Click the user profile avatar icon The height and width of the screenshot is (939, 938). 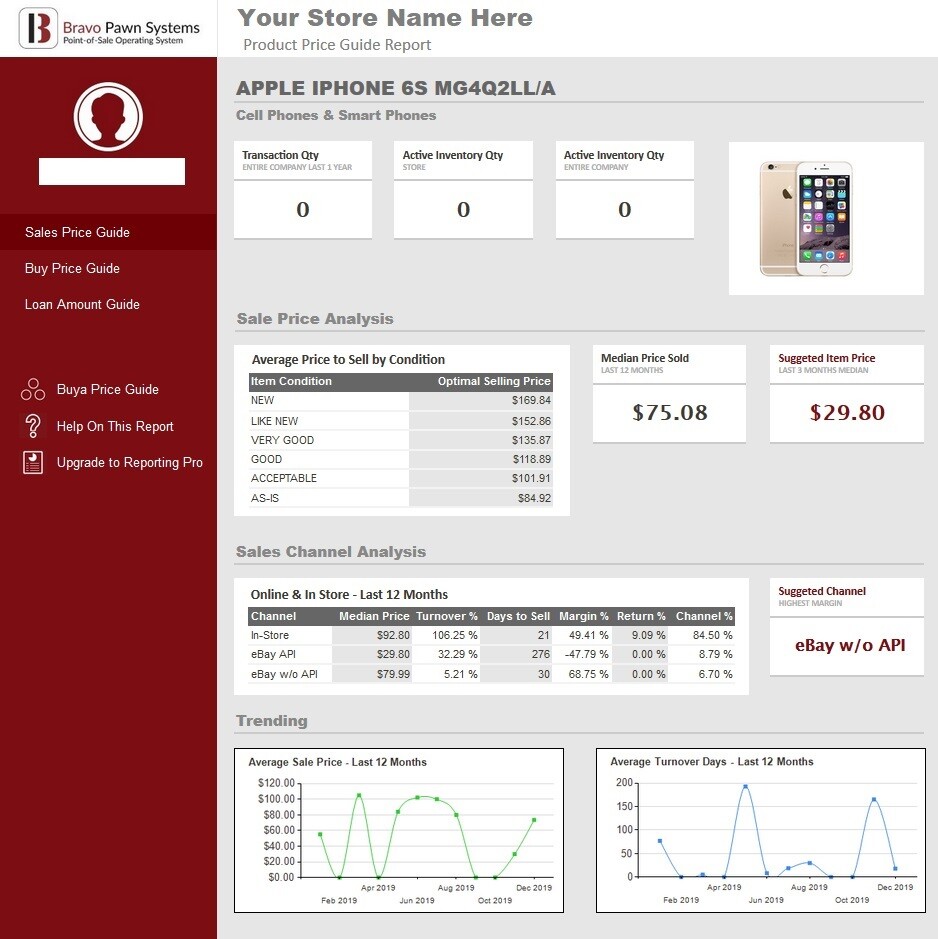(108, 116)
